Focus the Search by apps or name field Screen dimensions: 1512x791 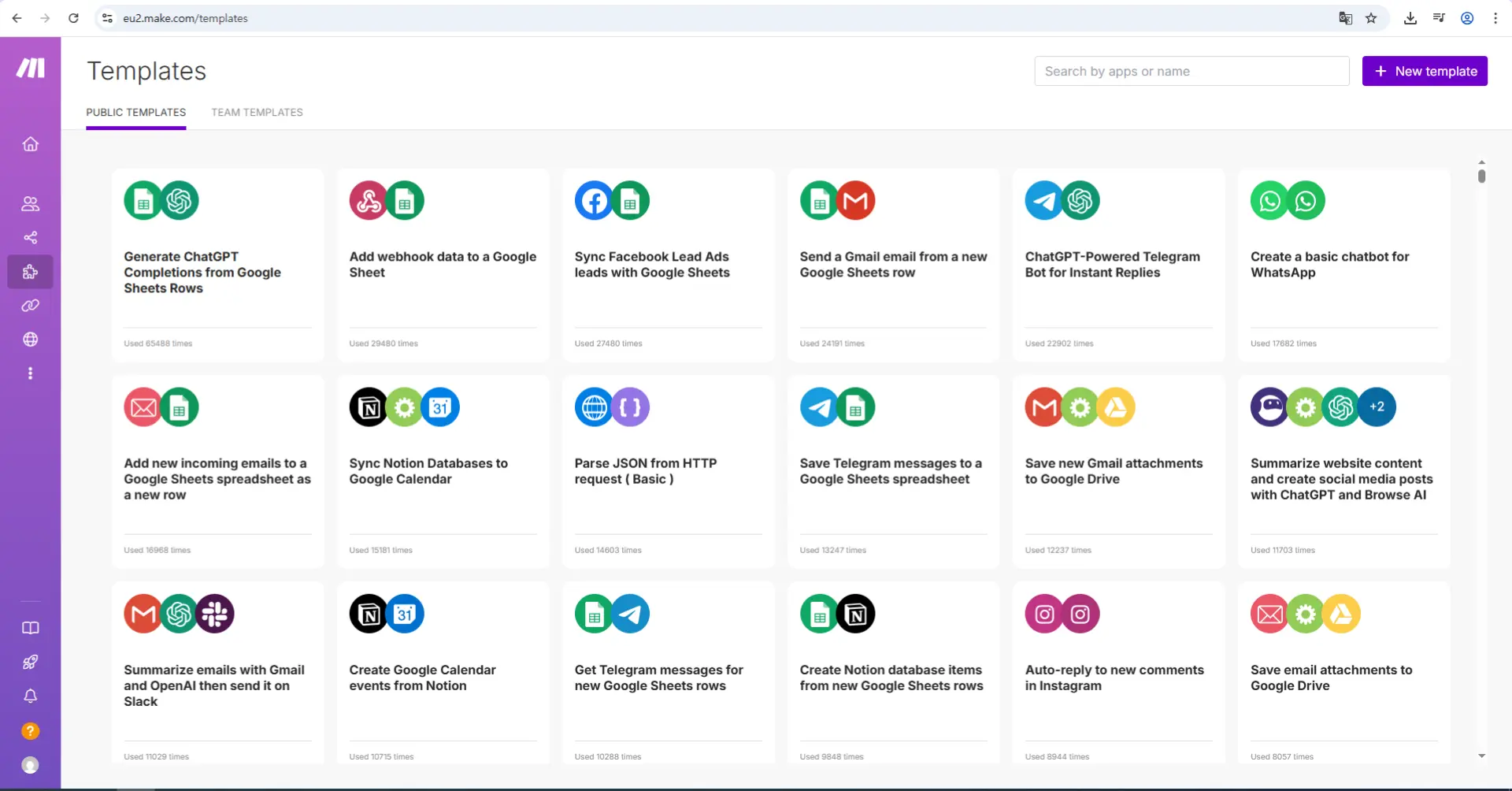coord(1191,71)
